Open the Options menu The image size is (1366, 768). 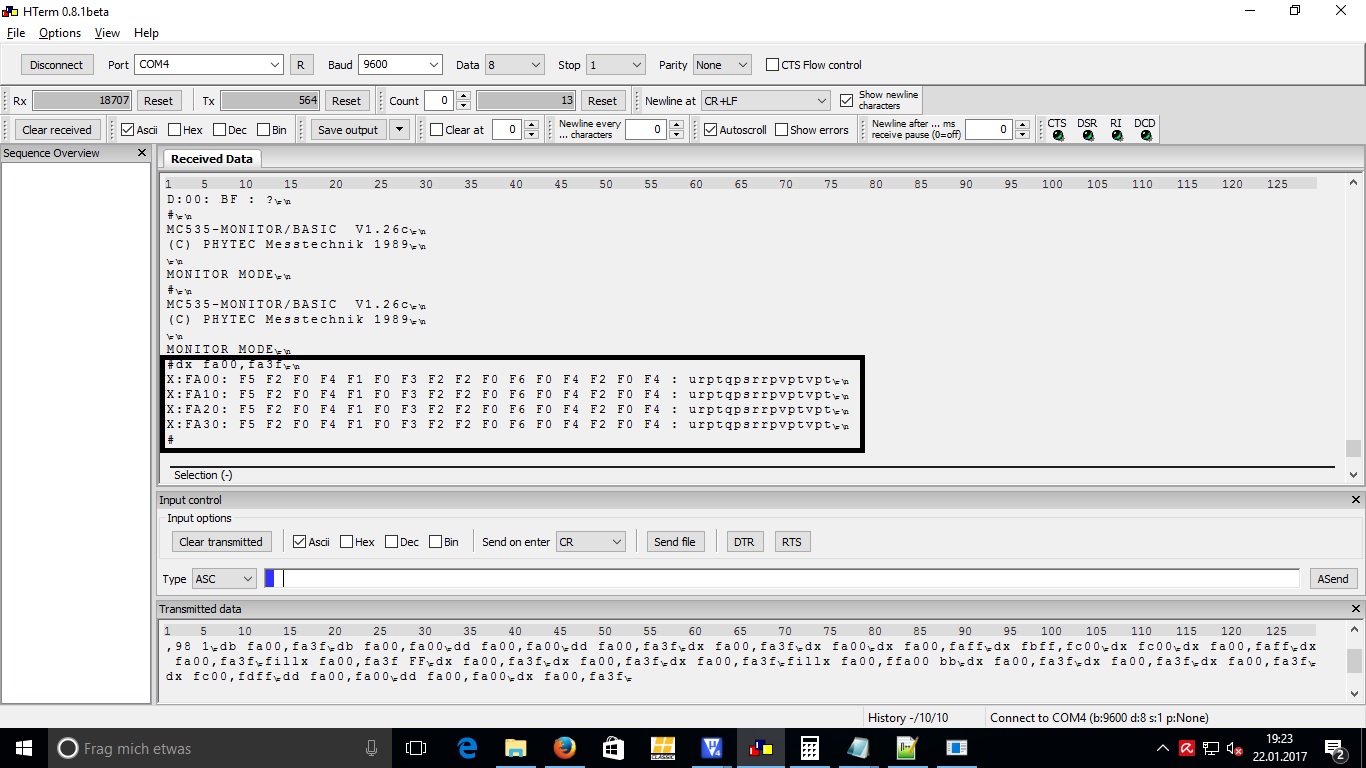tap(60, 33)
